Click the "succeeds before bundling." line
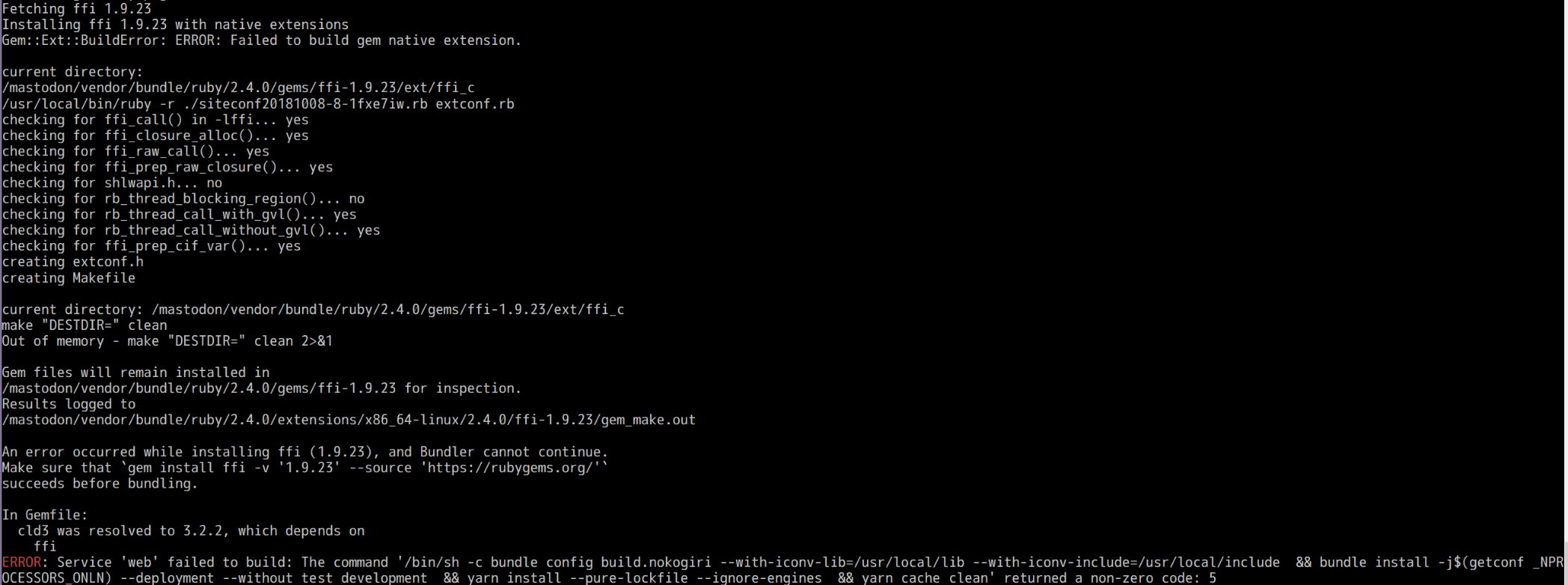Screen dimensions: 1568x585 point(99,484)
